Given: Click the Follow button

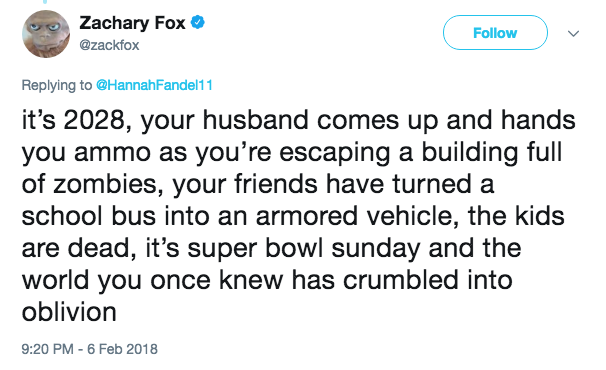Looking at the screenshot, I should [495, 33].
